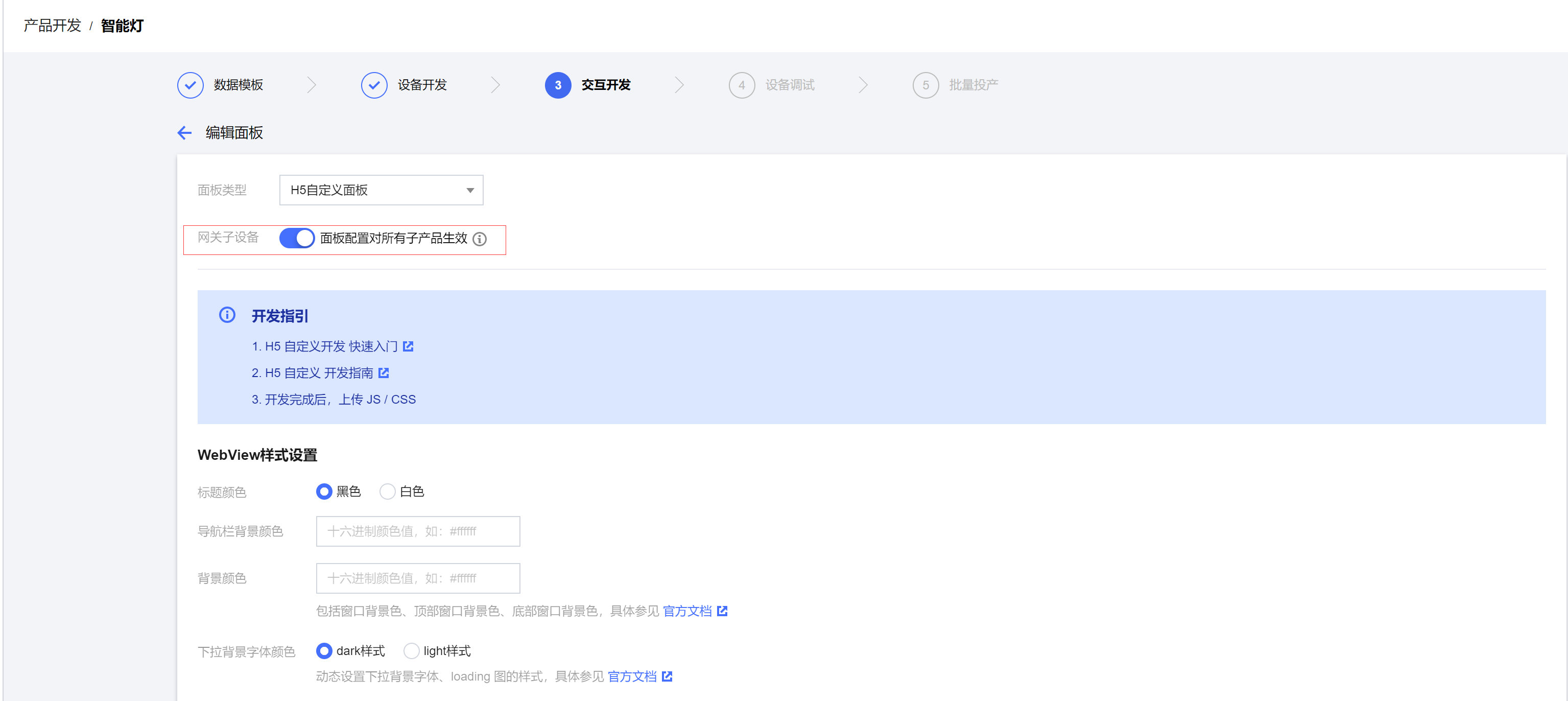Select the light样式 radio option
This screenshot has width=1568, height=701.
[412, 651]
